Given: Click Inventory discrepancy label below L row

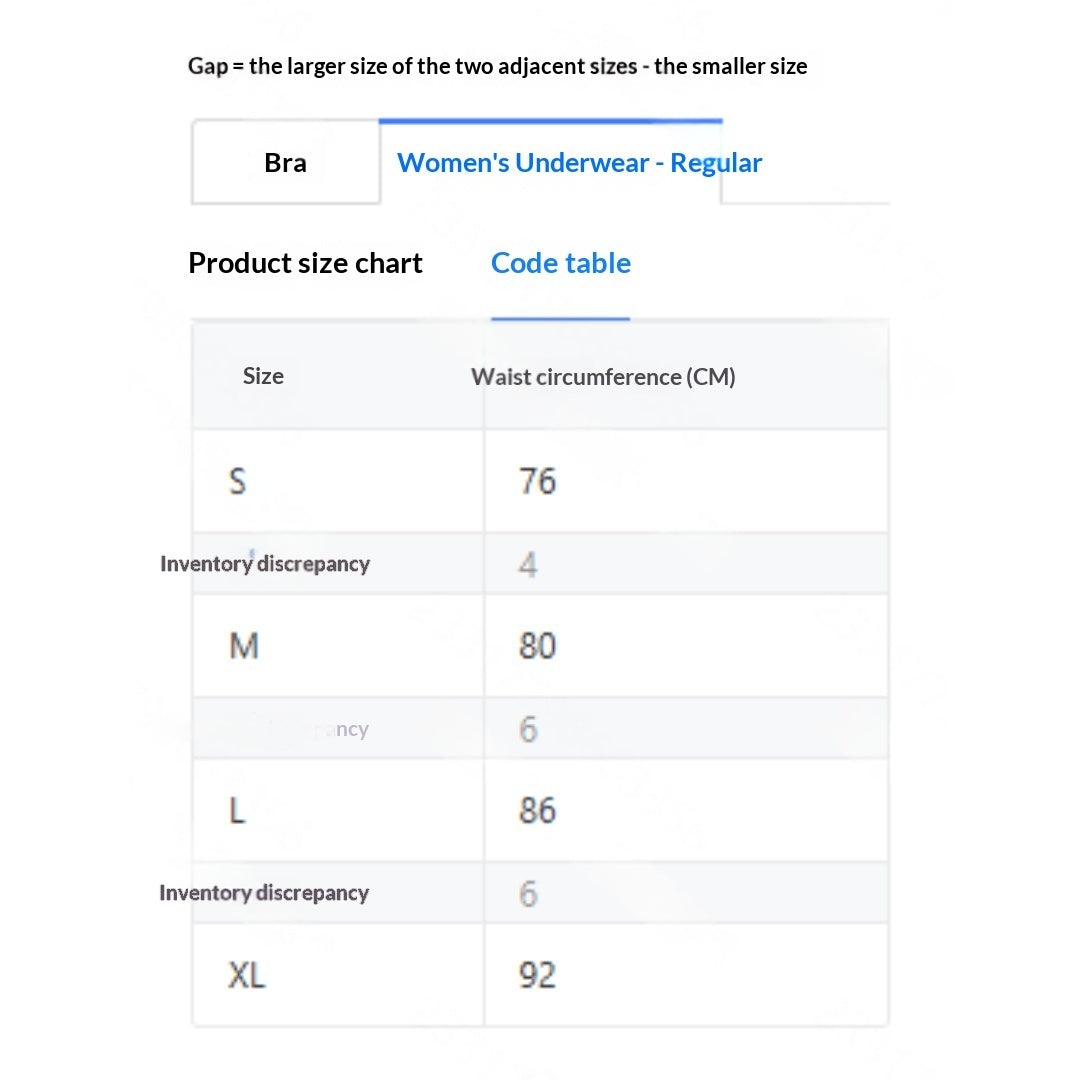Looking at the screenshot, I should tap(264, 893).
